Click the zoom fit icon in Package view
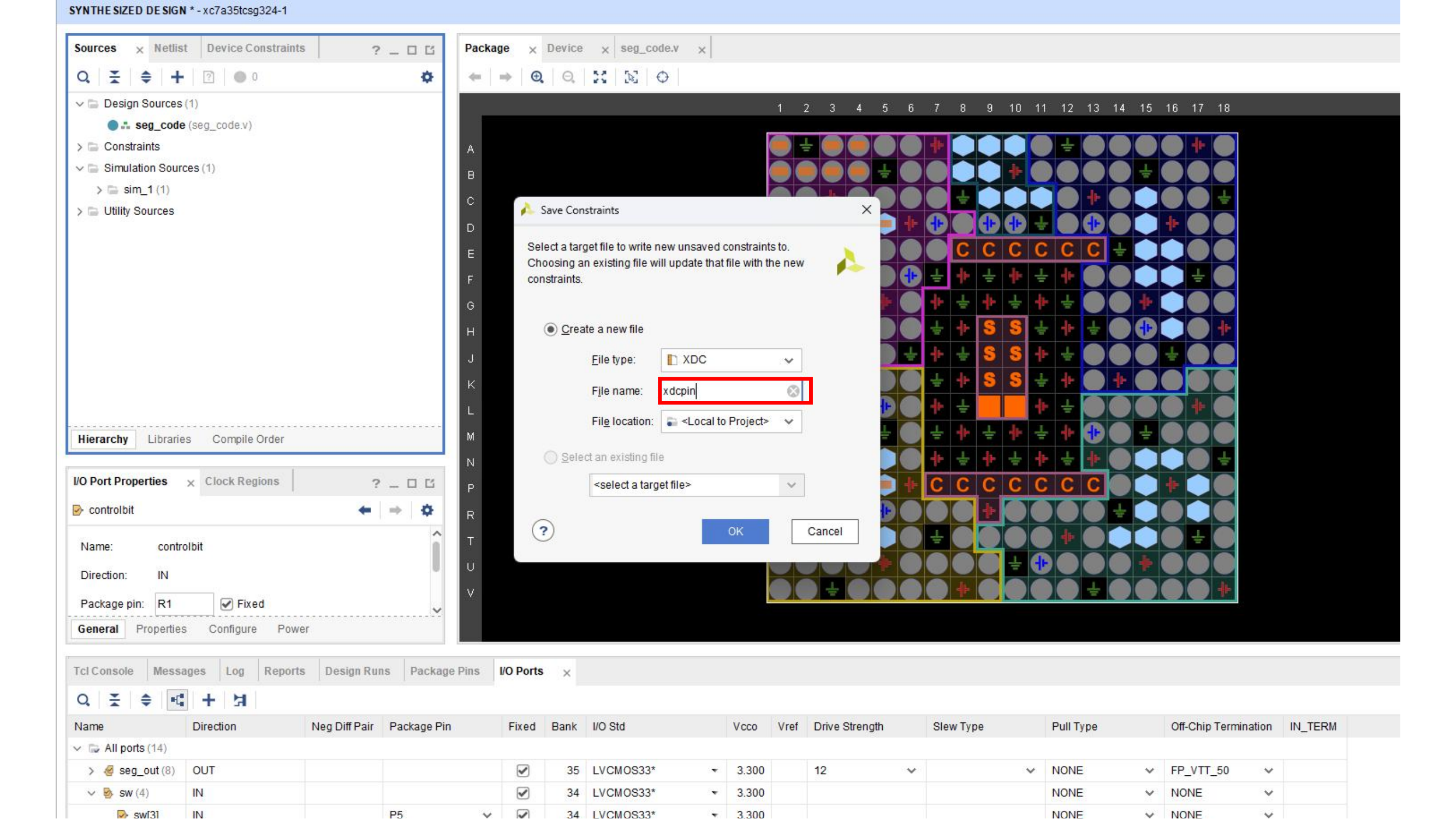Image resolution: width=1456 pixels, height=819 pixels. point(599,77)
